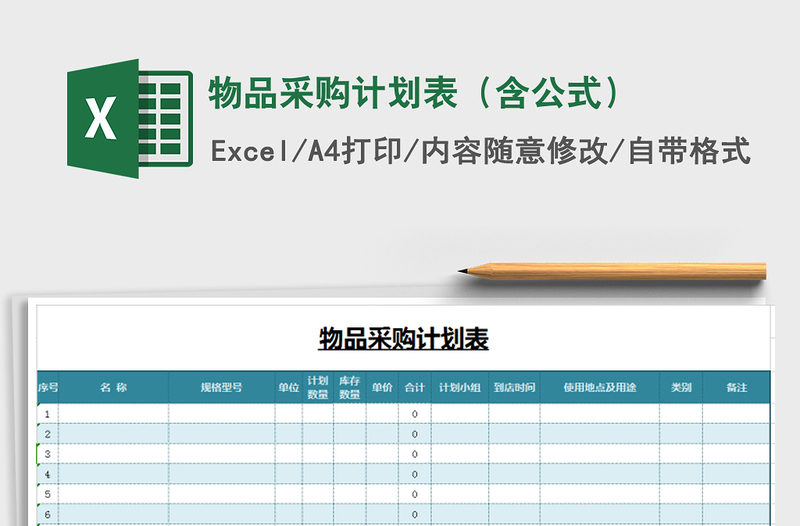This screenshot has width=800, height=526.
Task: Select the 合计 cell showing 0 in row 3
Action: (414, 454)
